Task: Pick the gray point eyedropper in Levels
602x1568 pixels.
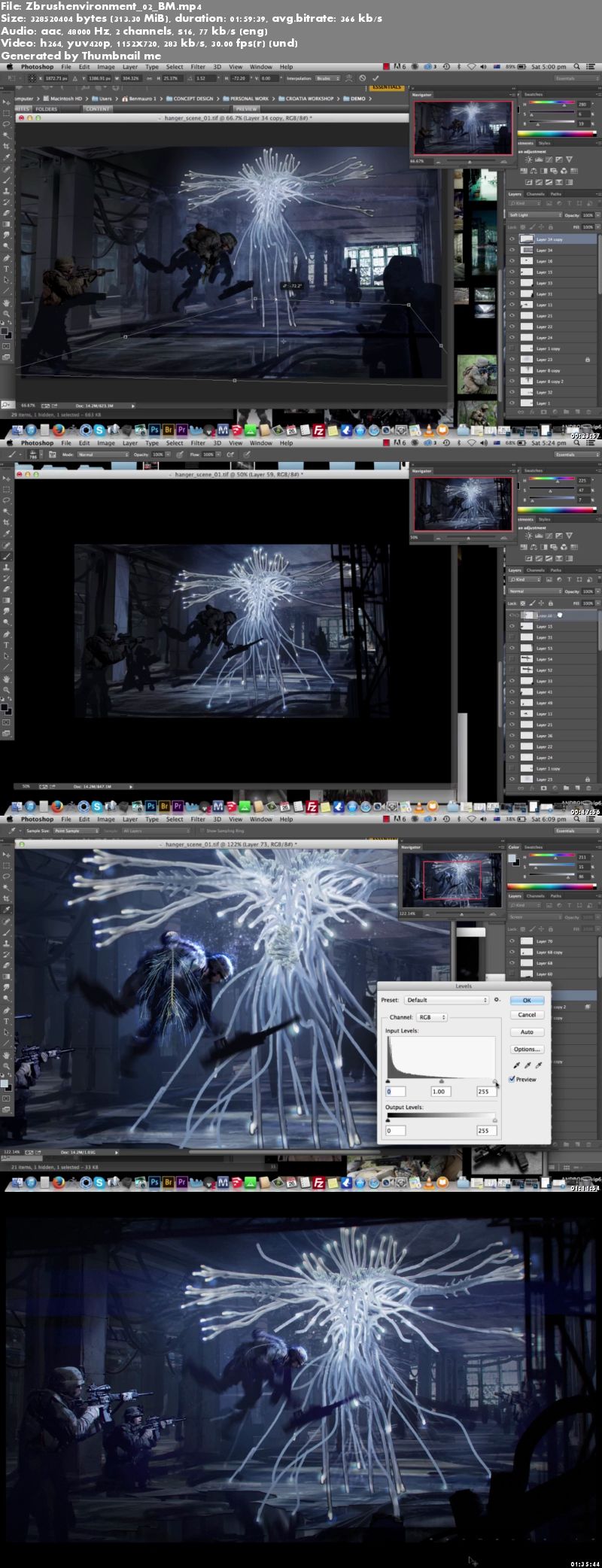Action: 528,1065
